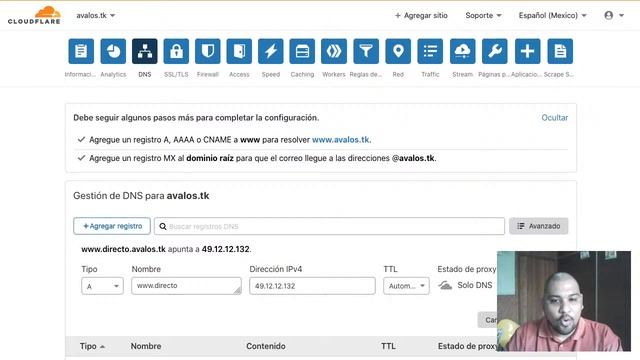Click the magnifier icon in DNS search

click(x=162, y=226)
